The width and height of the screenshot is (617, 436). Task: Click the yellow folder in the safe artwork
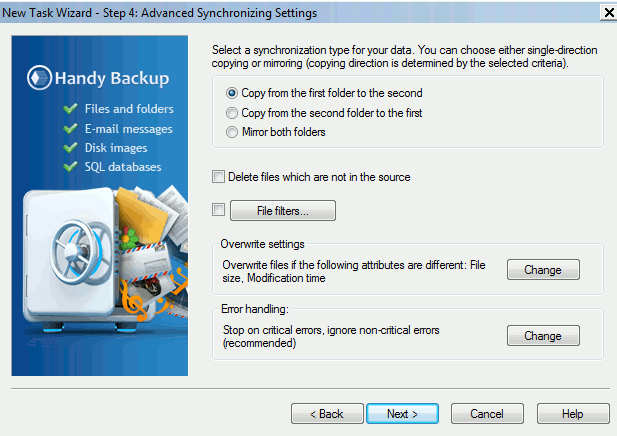(x=142, y=214)
